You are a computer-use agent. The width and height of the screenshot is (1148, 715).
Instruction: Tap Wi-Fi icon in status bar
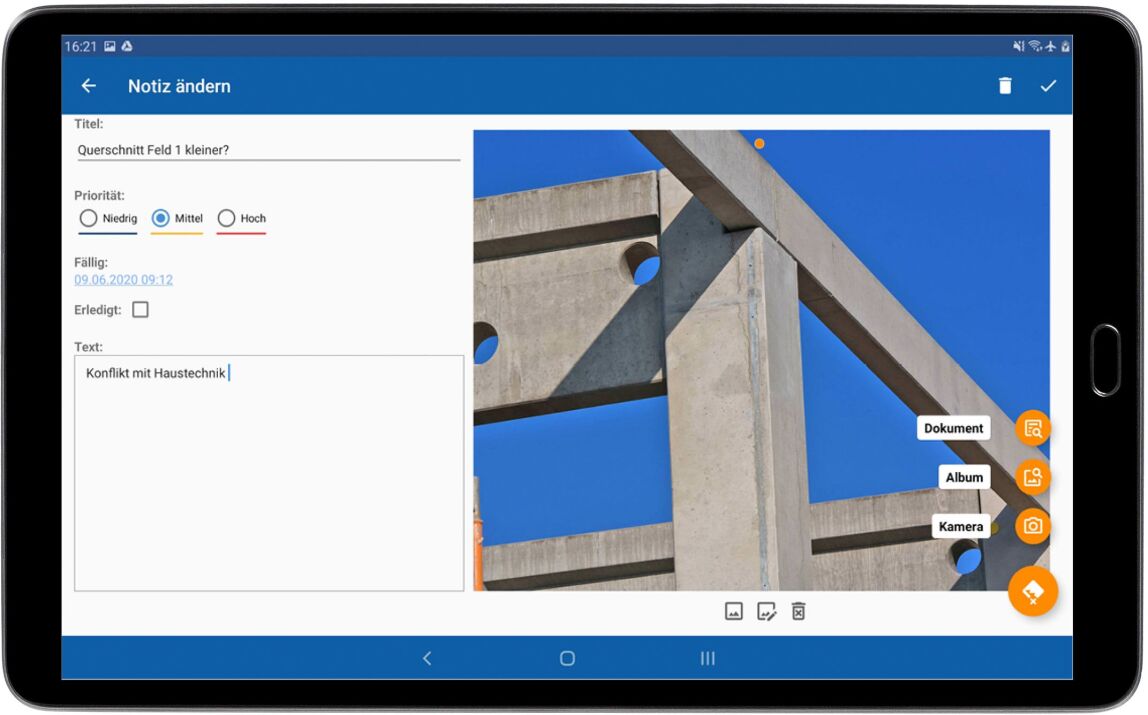click(x=1035, y=46)
